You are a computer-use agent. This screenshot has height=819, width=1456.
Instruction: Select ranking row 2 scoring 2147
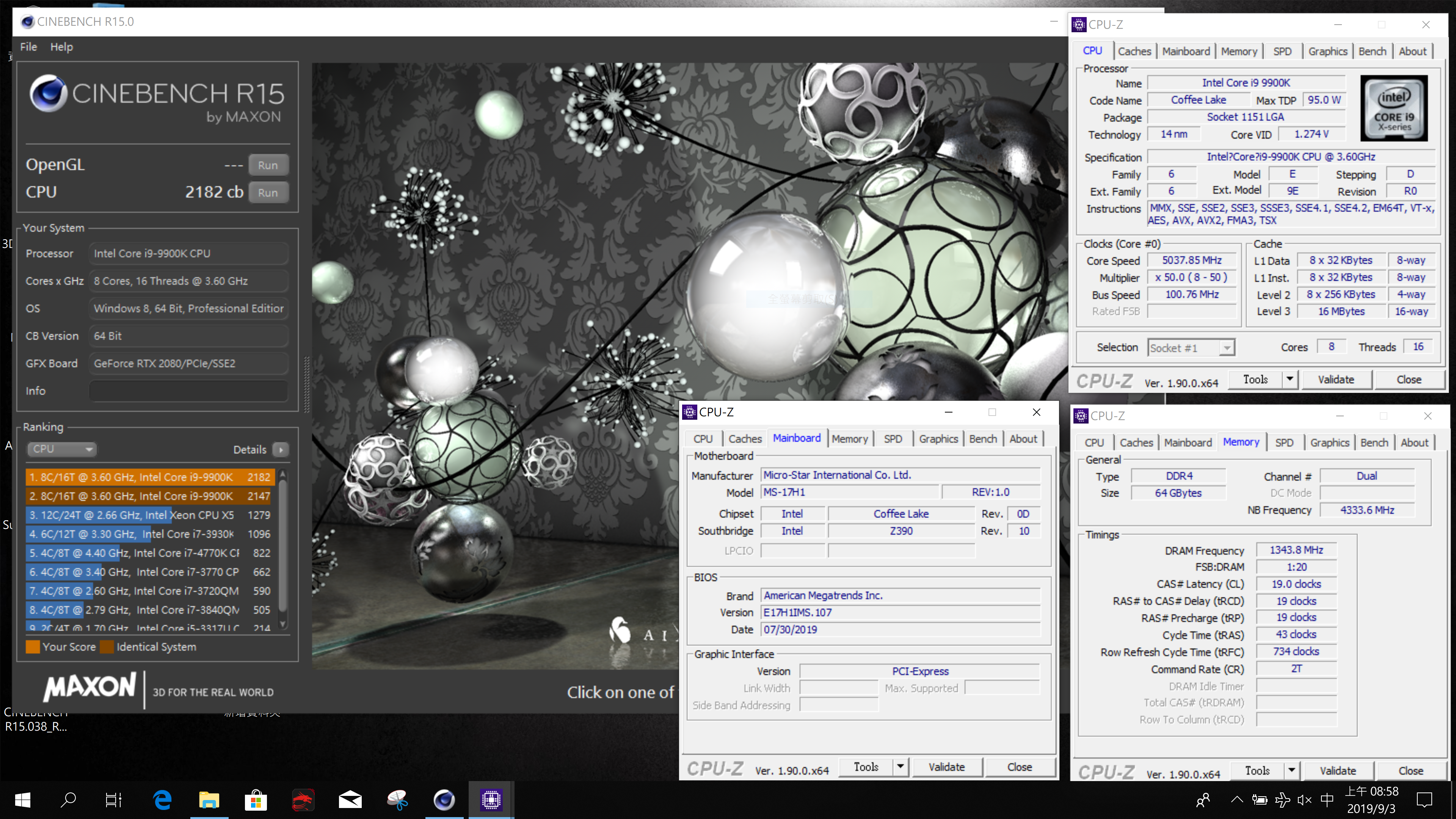pos(151,496)
